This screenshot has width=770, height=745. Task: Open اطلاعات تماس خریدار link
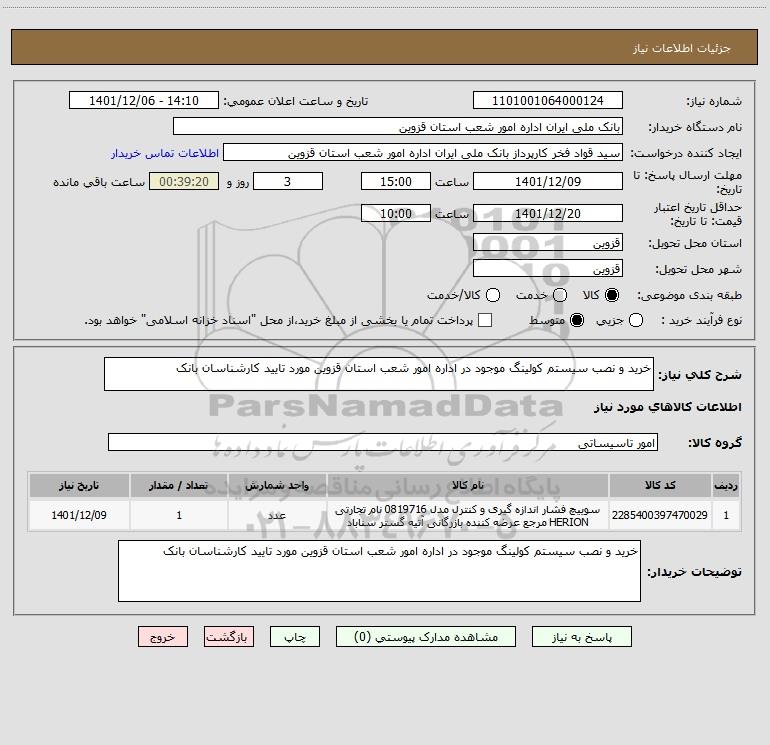coord(165,153)
